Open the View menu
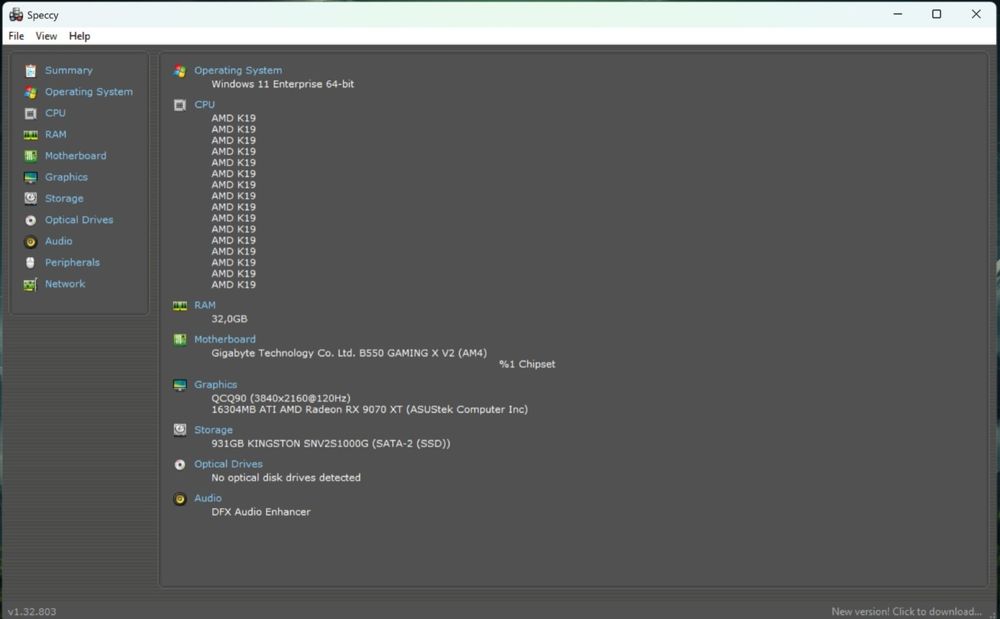1000x619 pixels. (46, 36)
